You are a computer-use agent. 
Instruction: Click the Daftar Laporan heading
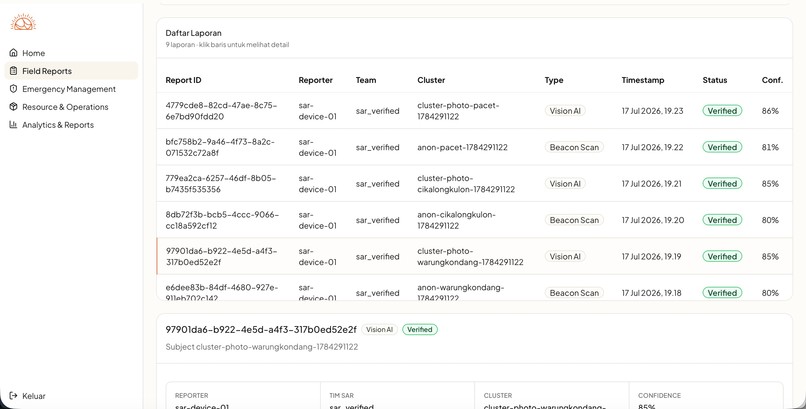(193, 33)
